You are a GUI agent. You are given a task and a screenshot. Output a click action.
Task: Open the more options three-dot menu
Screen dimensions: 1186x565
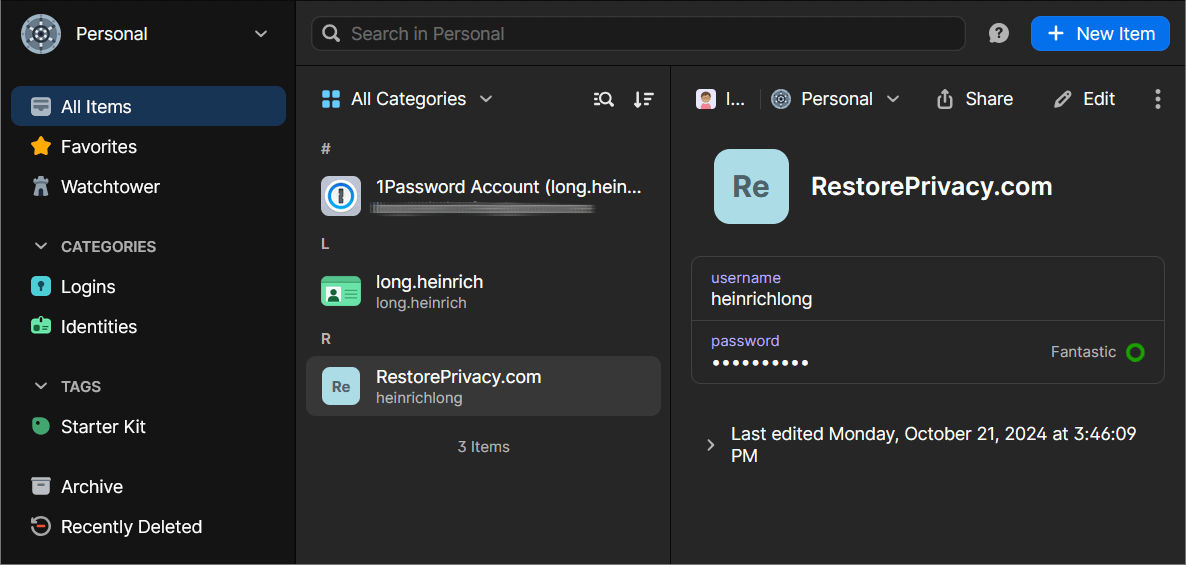coord(1157,99)
